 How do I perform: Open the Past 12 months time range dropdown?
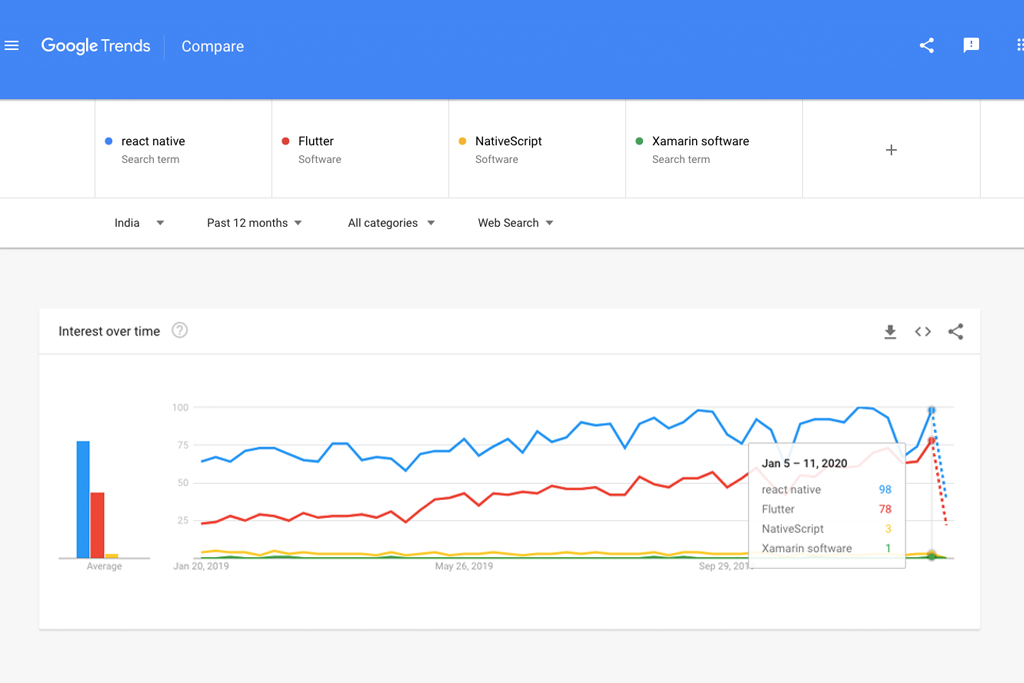click(x=254, y=222)
